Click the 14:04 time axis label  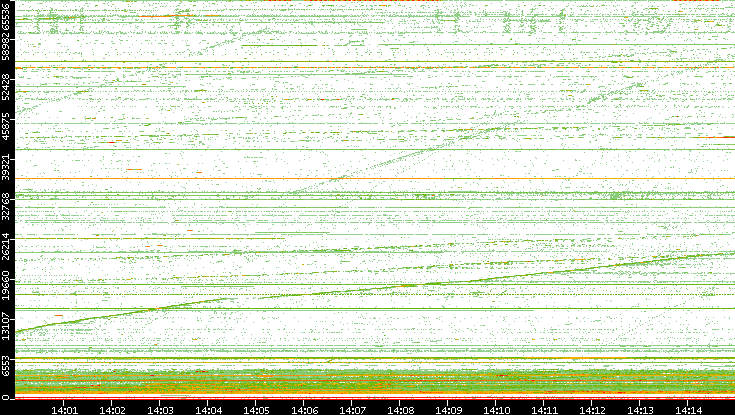point(208,411)
